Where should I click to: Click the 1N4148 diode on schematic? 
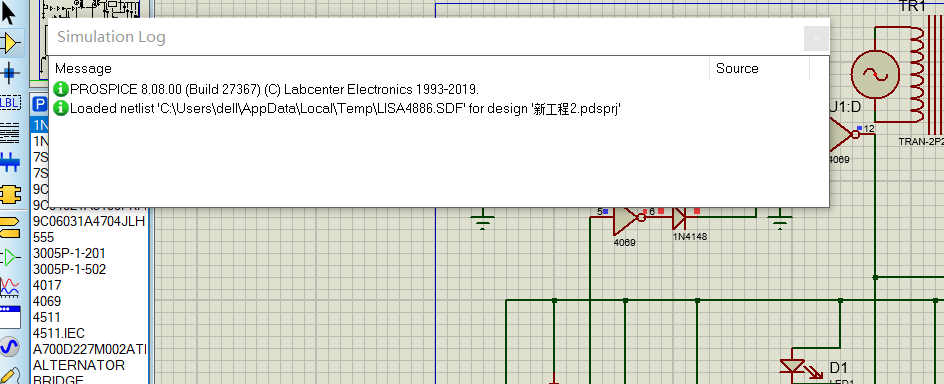680,215
